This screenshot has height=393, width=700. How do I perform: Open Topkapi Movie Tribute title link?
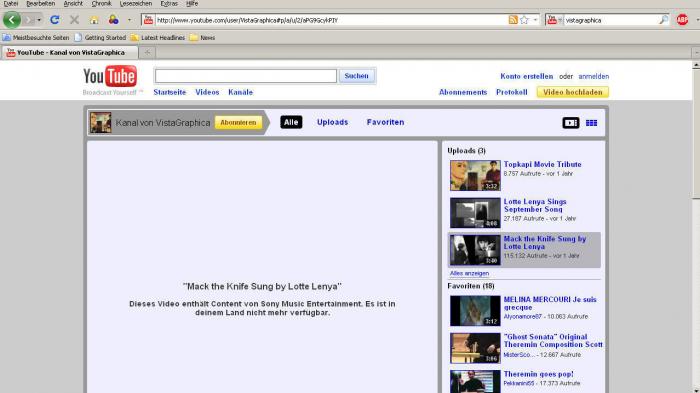(542, 164)
